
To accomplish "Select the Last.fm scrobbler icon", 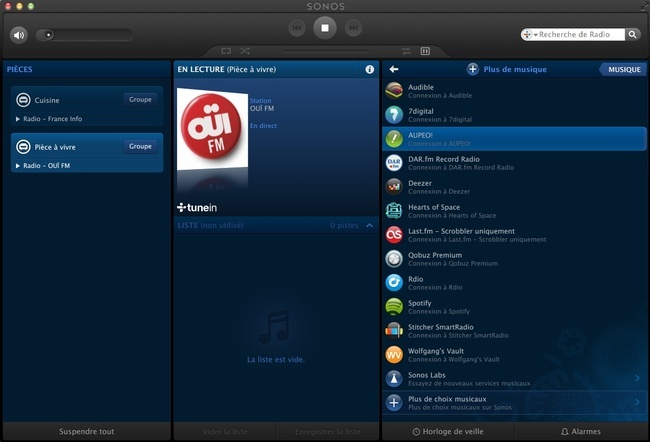I will [x=394, y=235].
